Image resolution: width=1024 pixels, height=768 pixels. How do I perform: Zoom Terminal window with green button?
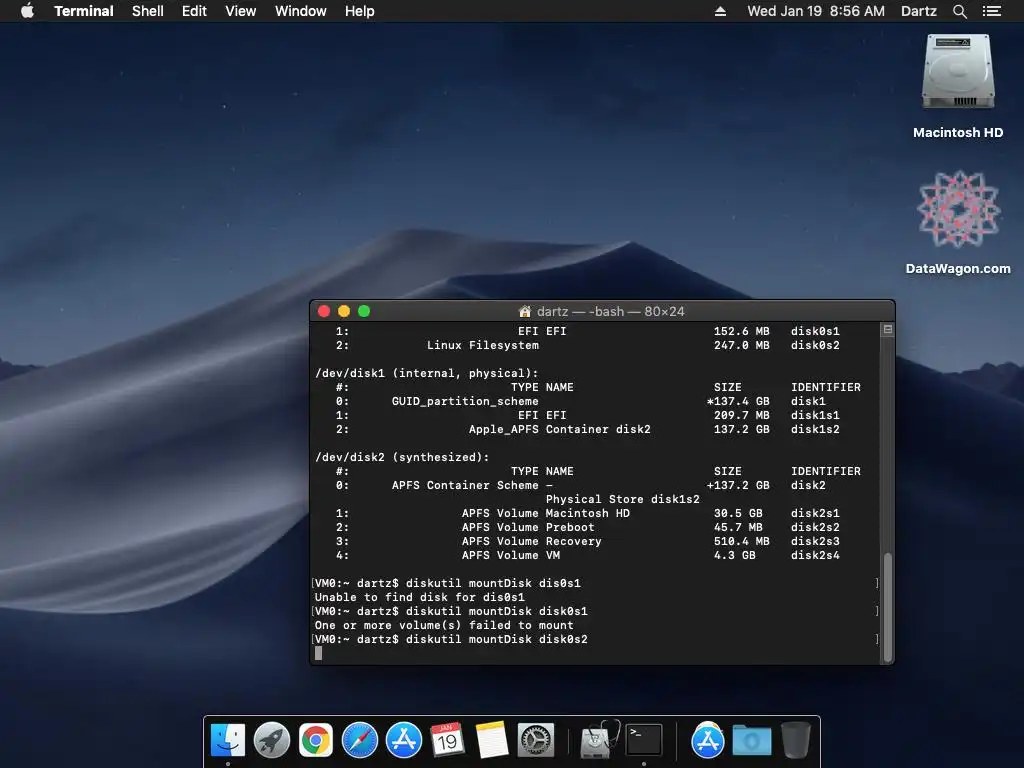(364, 312)
